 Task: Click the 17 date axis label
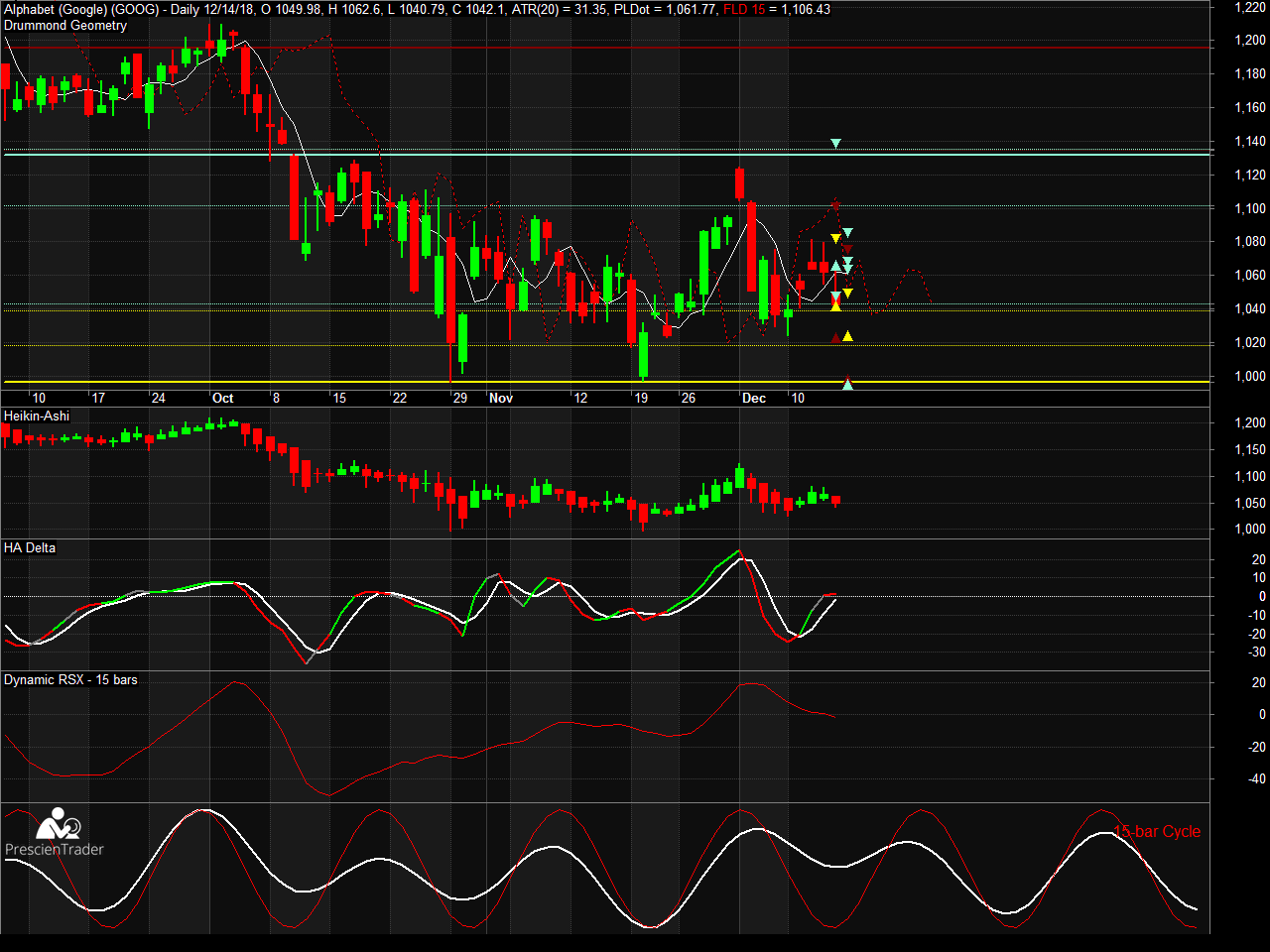tap(98, 398)
